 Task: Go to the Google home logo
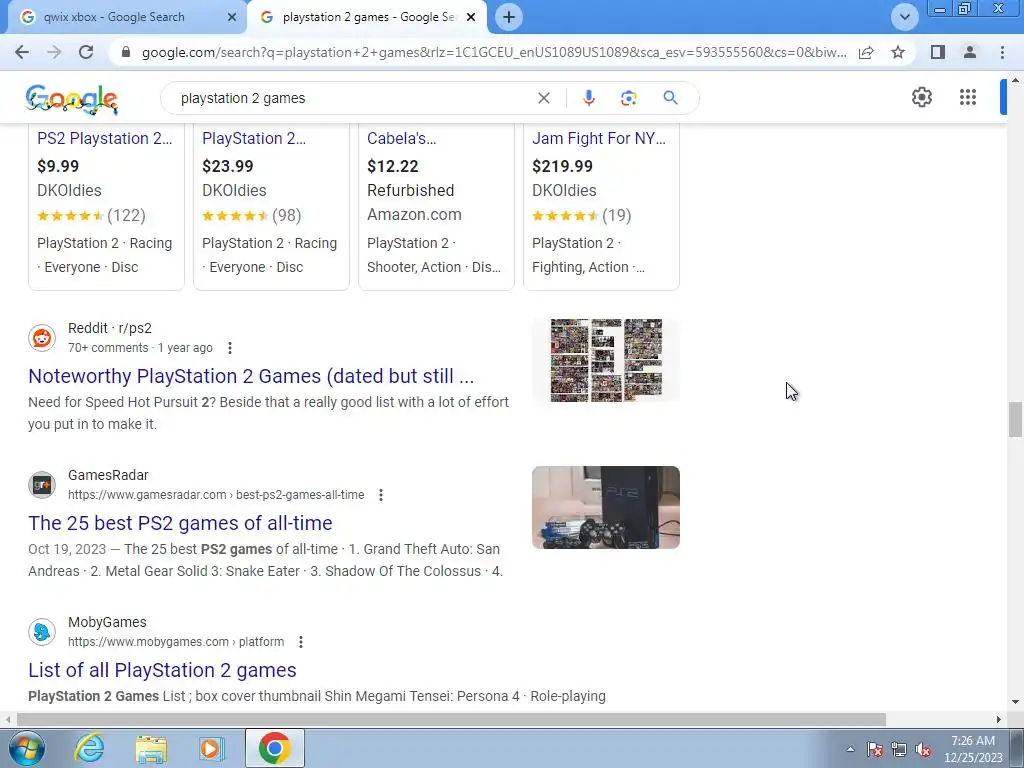click(x=72, y=99)
